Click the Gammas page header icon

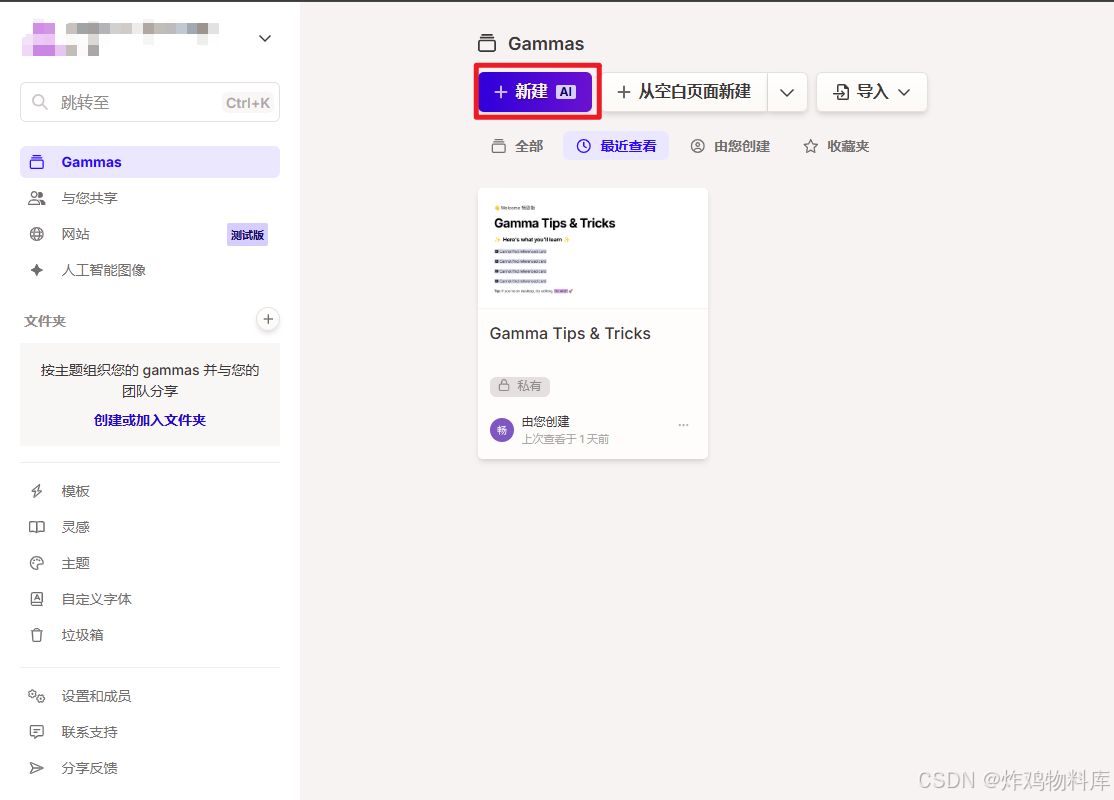point(487,43)
